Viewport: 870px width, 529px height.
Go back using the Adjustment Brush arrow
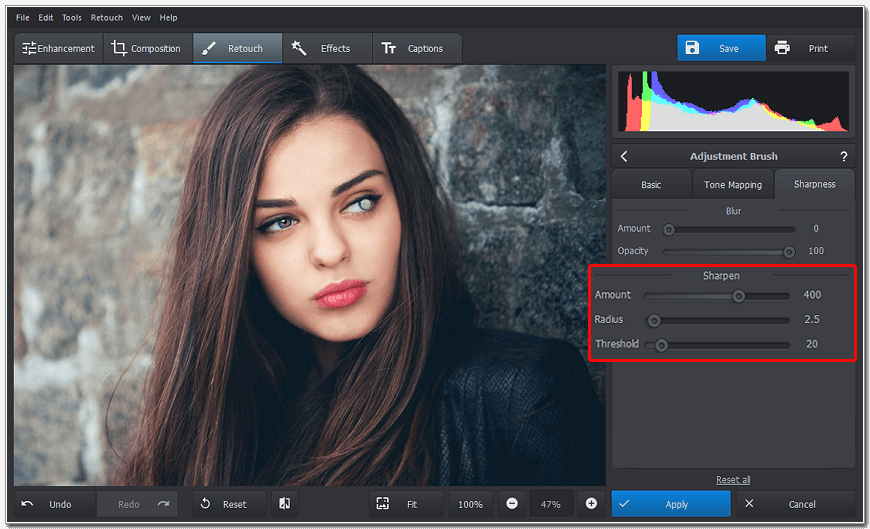tap(624, 157)
